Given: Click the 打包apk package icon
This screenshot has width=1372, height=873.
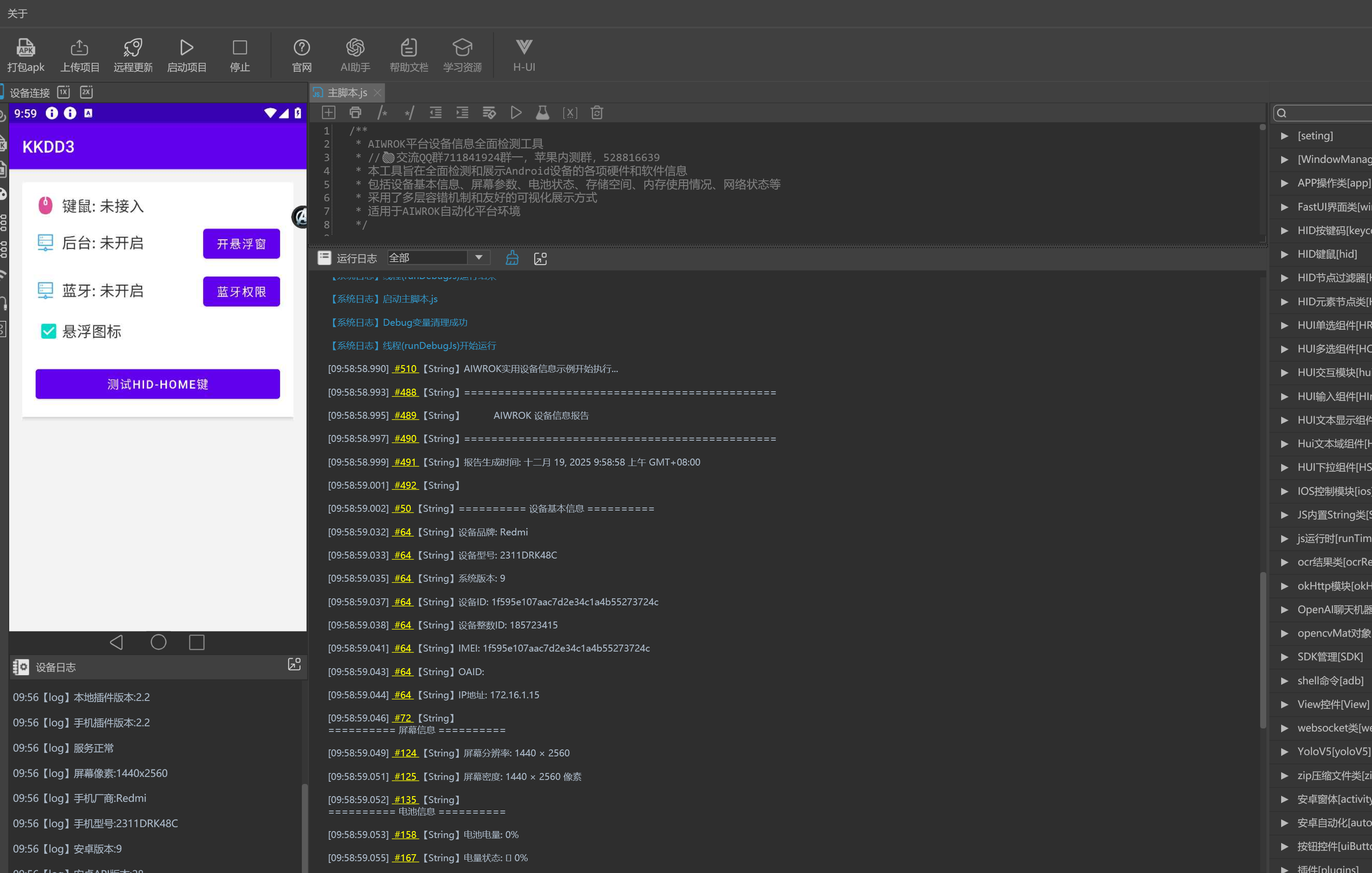Looking at the screenshot, I should [x=26, y=48].
